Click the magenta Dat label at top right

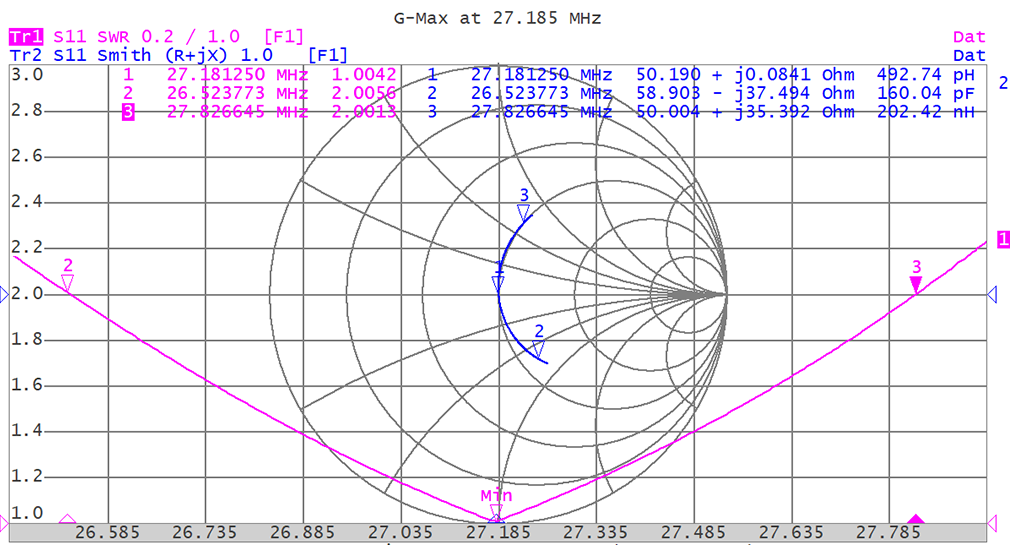tap(969, 37)
